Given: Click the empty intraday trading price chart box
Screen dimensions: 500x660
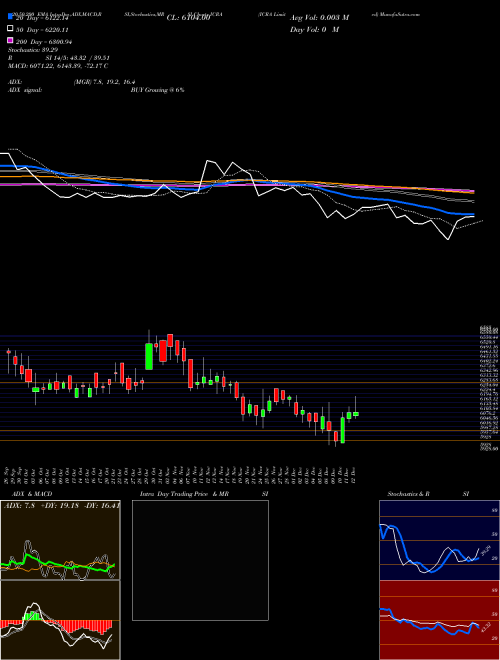Looking at the screenshot, I should click(200, 560).
